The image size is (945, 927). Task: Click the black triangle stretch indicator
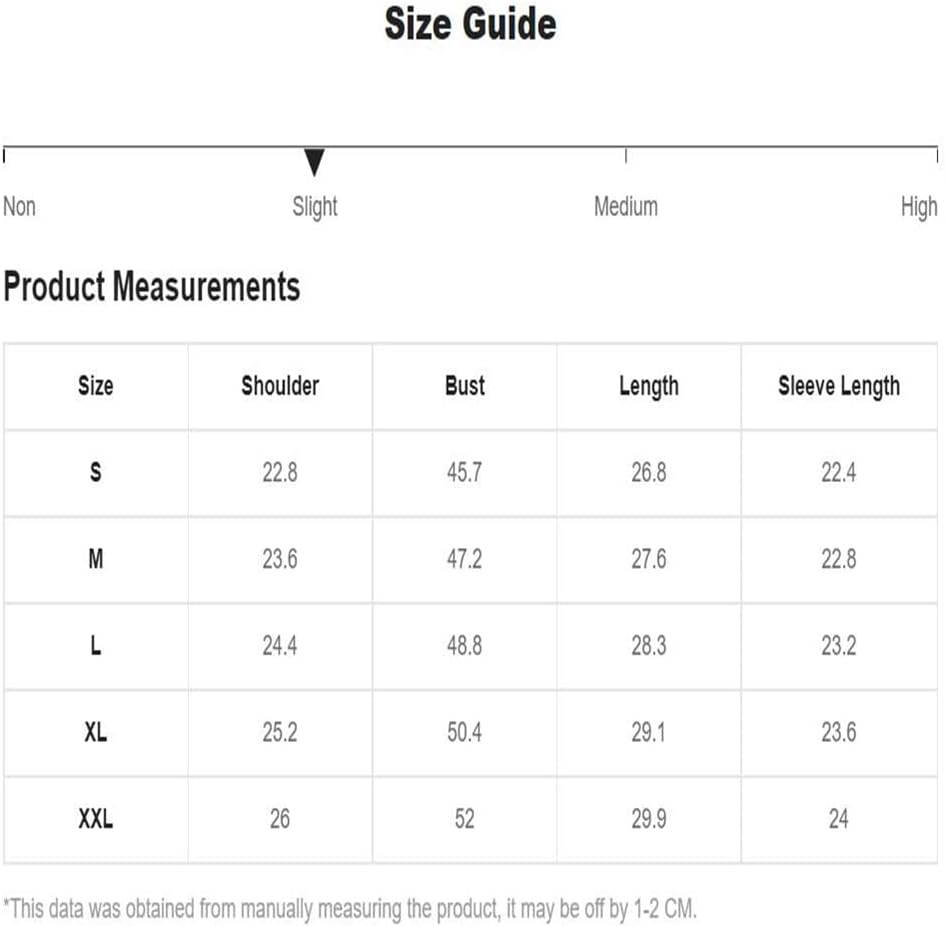314,162
